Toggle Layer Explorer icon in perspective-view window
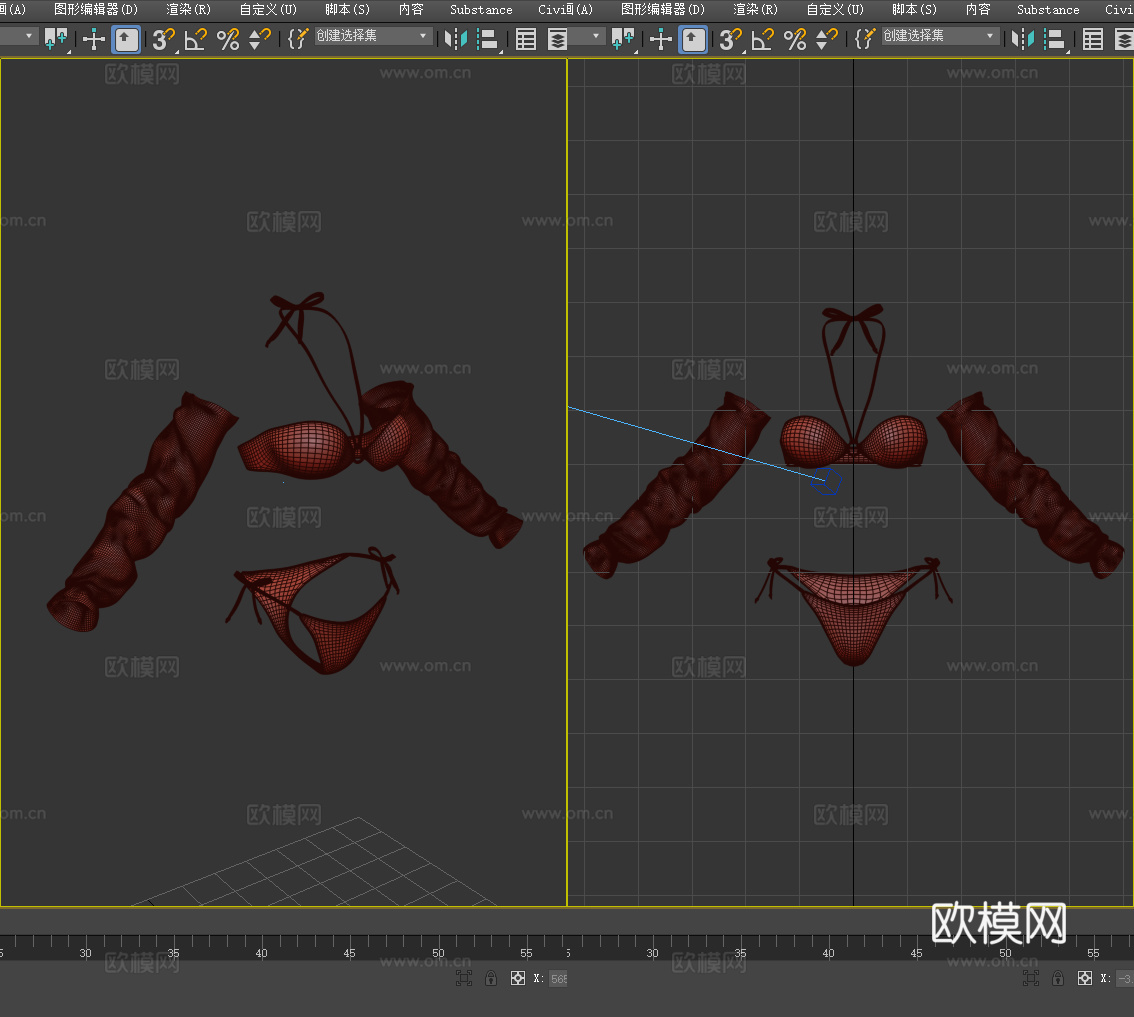 [x=557, y=39]
